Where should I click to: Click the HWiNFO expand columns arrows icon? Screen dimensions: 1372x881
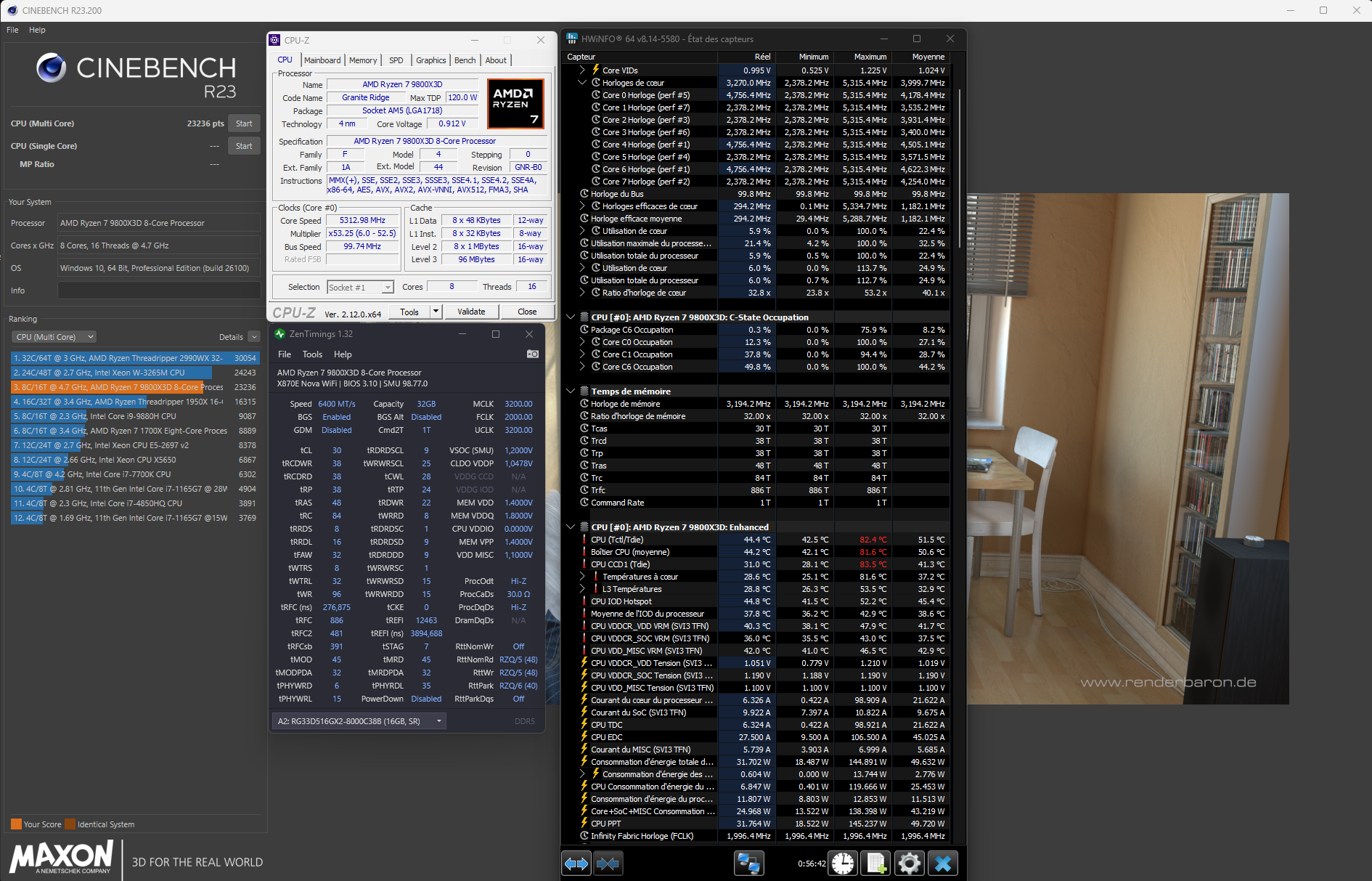point(576,864)
